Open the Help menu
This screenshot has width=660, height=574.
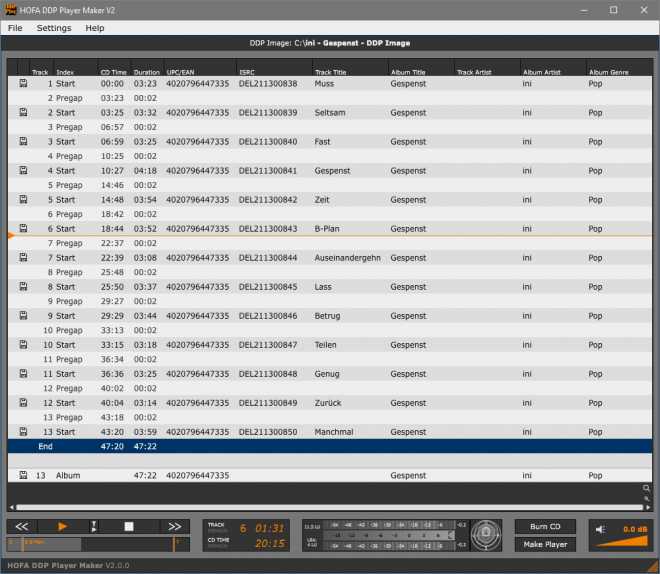(x=95, y=28)
